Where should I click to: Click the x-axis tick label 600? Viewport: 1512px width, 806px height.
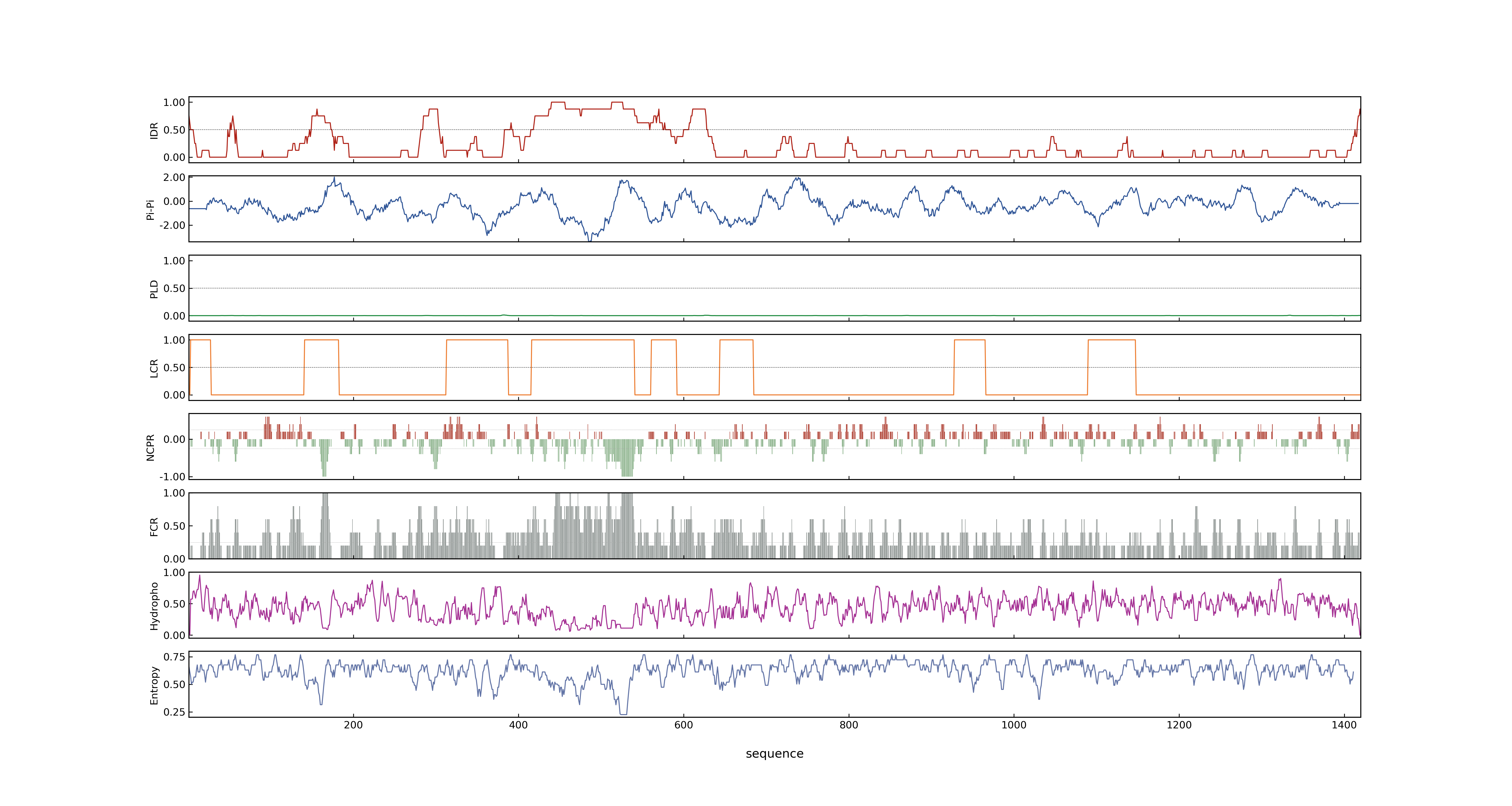684,725
